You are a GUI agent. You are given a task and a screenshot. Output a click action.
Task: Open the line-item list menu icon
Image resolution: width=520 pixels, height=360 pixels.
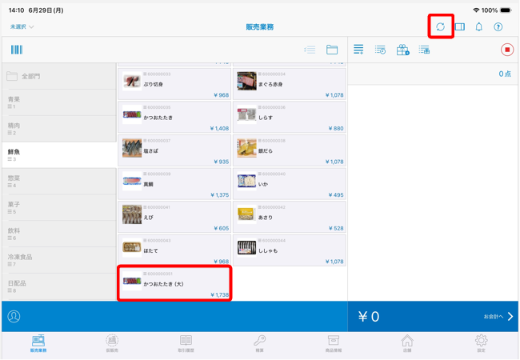[358, 49]
